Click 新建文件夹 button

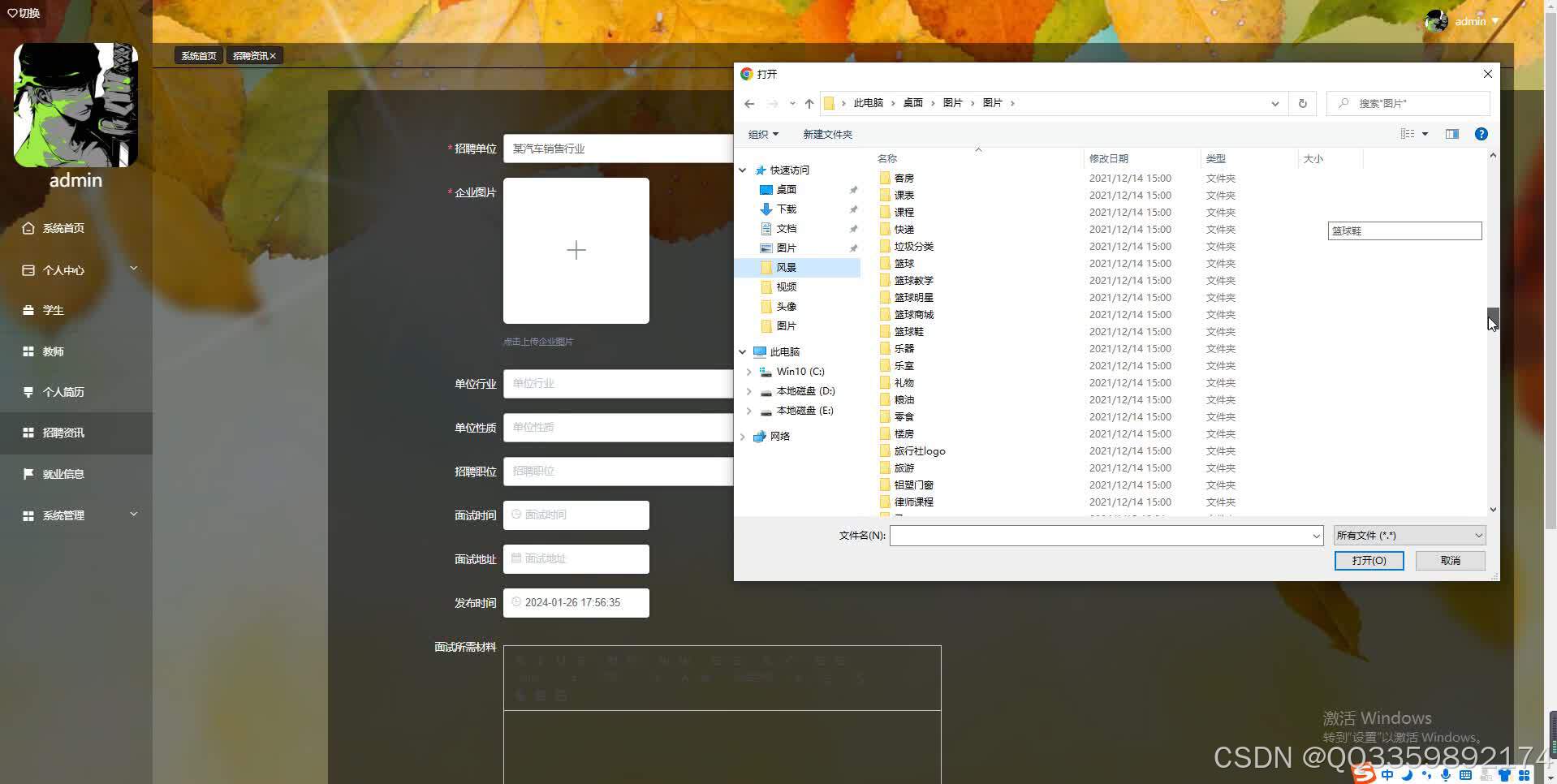point(827,135)
